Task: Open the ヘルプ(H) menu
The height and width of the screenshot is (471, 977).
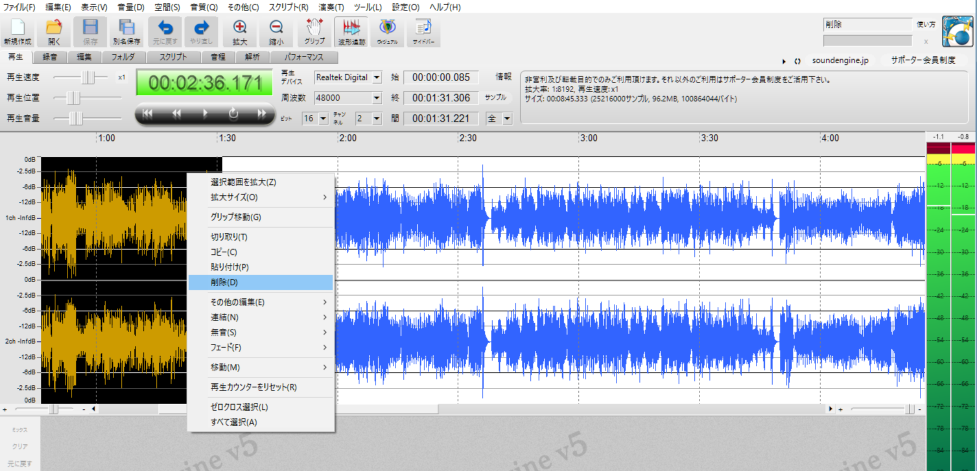Action: point(445,7)
